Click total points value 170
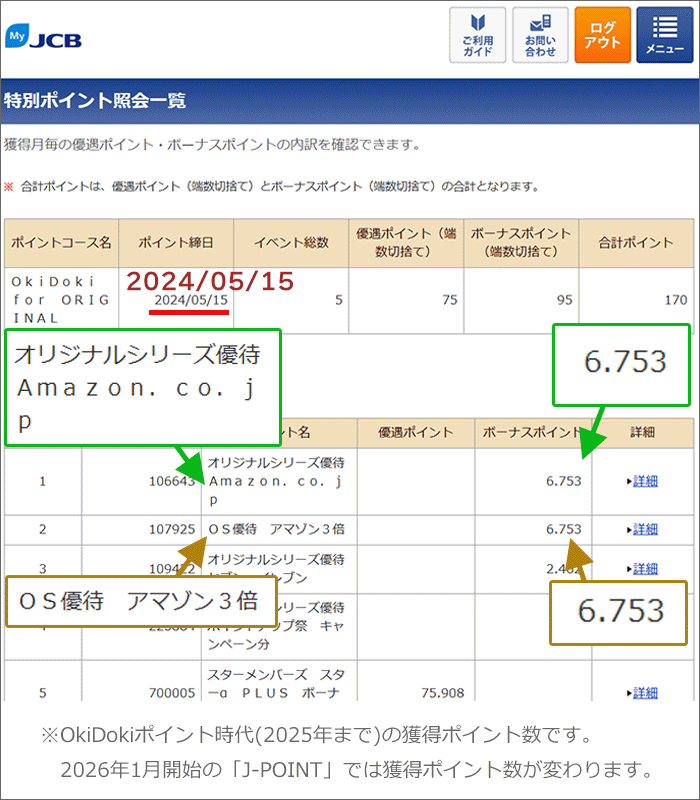The image size is (700, 800). pos(676,300)
